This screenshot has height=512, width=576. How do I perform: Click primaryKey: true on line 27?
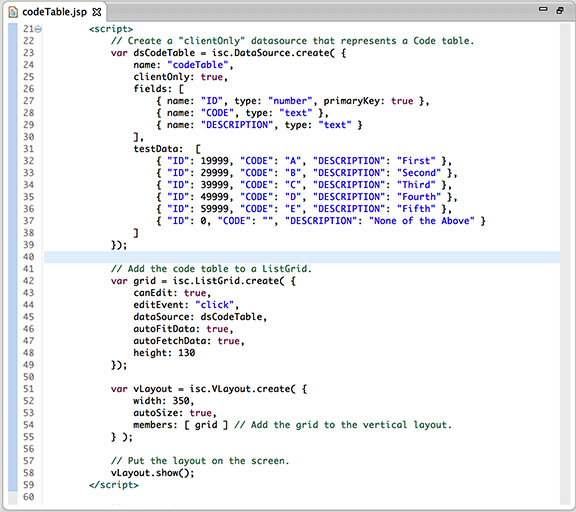click(368, 101)
